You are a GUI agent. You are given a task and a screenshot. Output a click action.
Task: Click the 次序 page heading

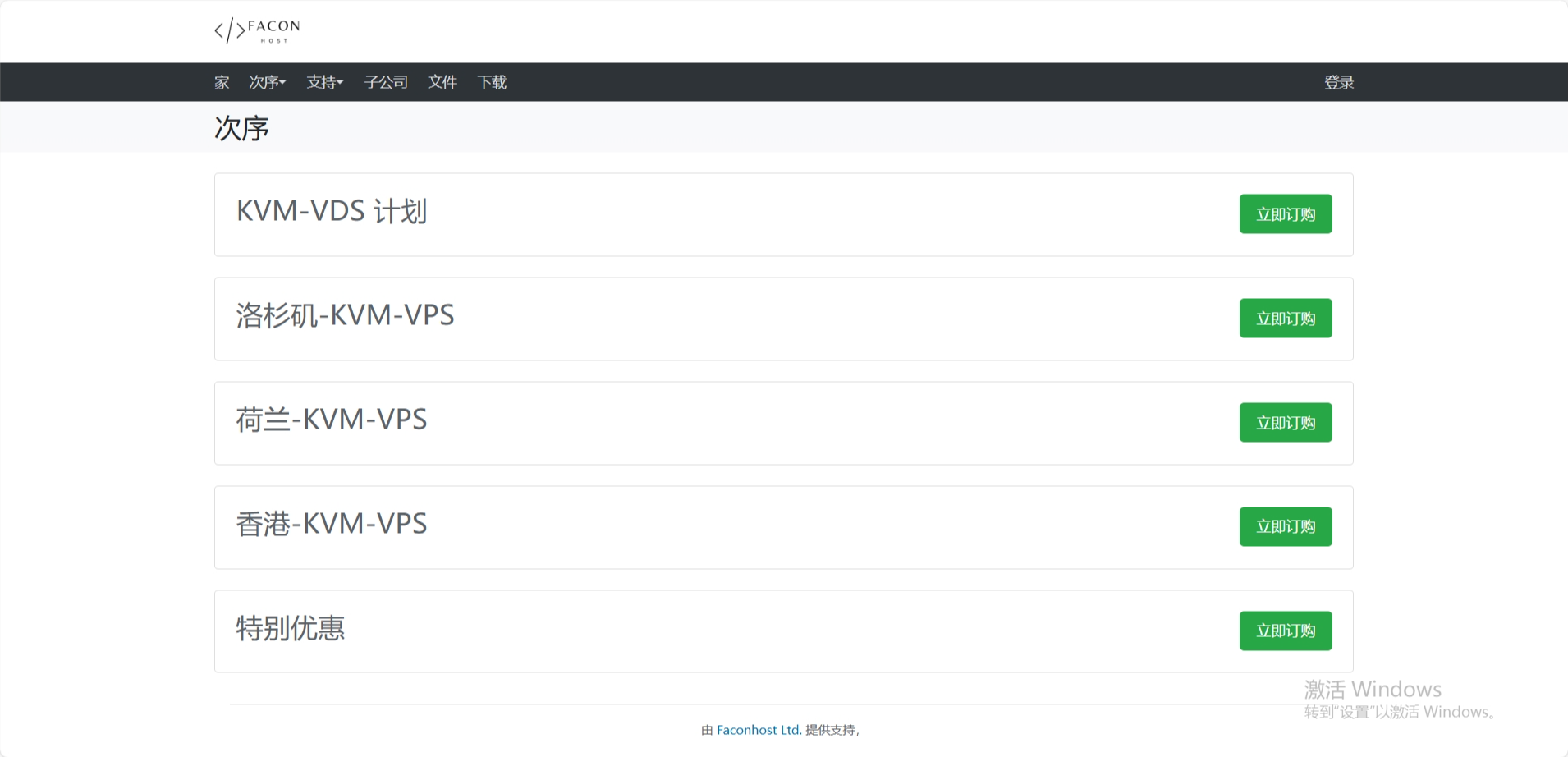tap(241, 127)
